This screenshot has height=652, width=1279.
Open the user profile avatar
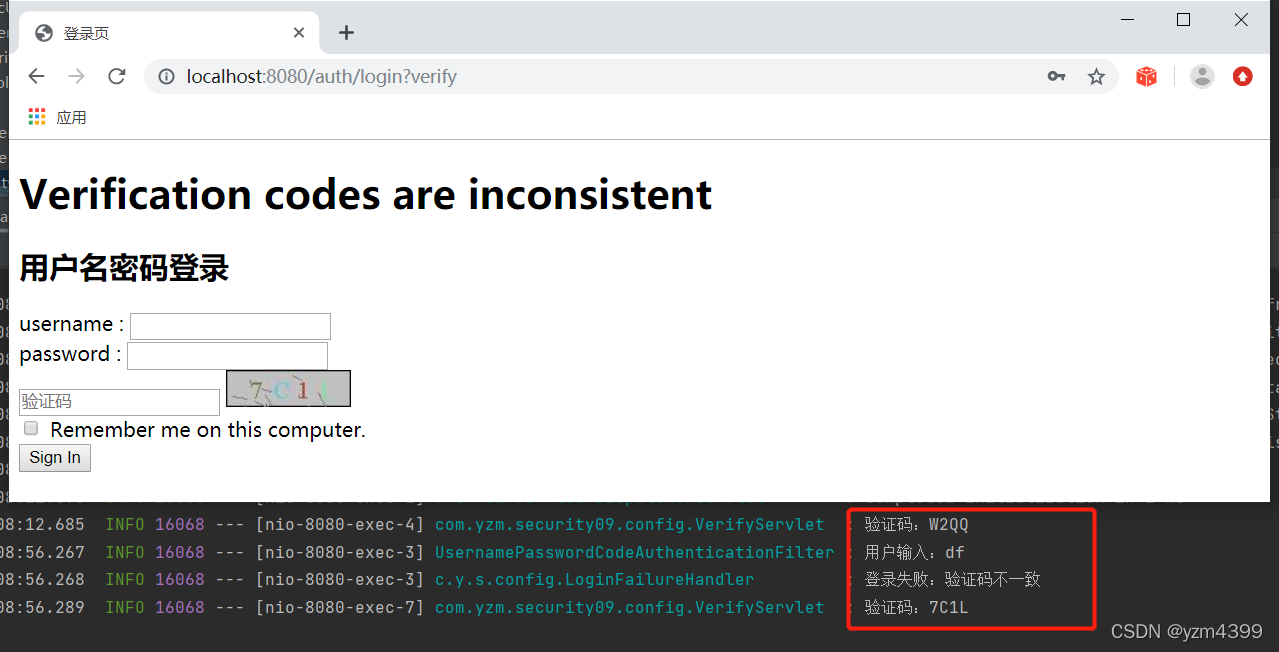tap(1202, 77)
